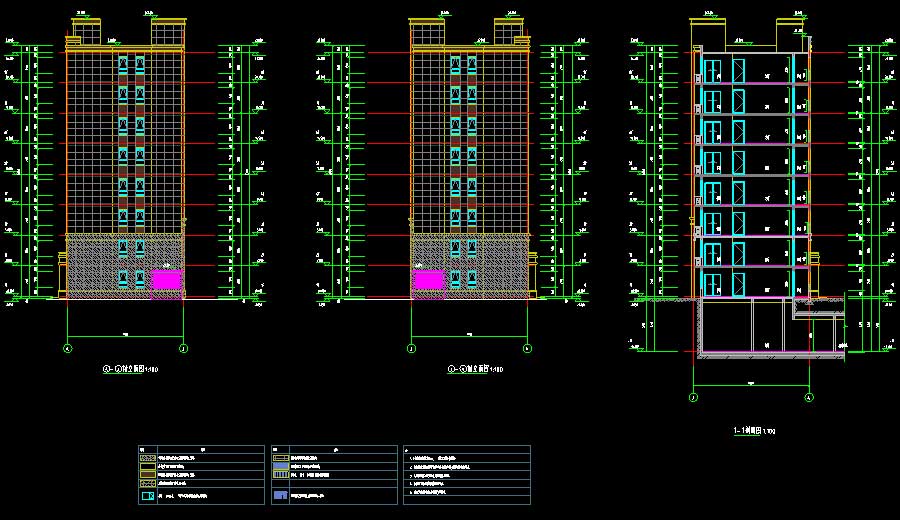Click right axis bubble under section drawing

pyautogui.click(x=809, y=397)
